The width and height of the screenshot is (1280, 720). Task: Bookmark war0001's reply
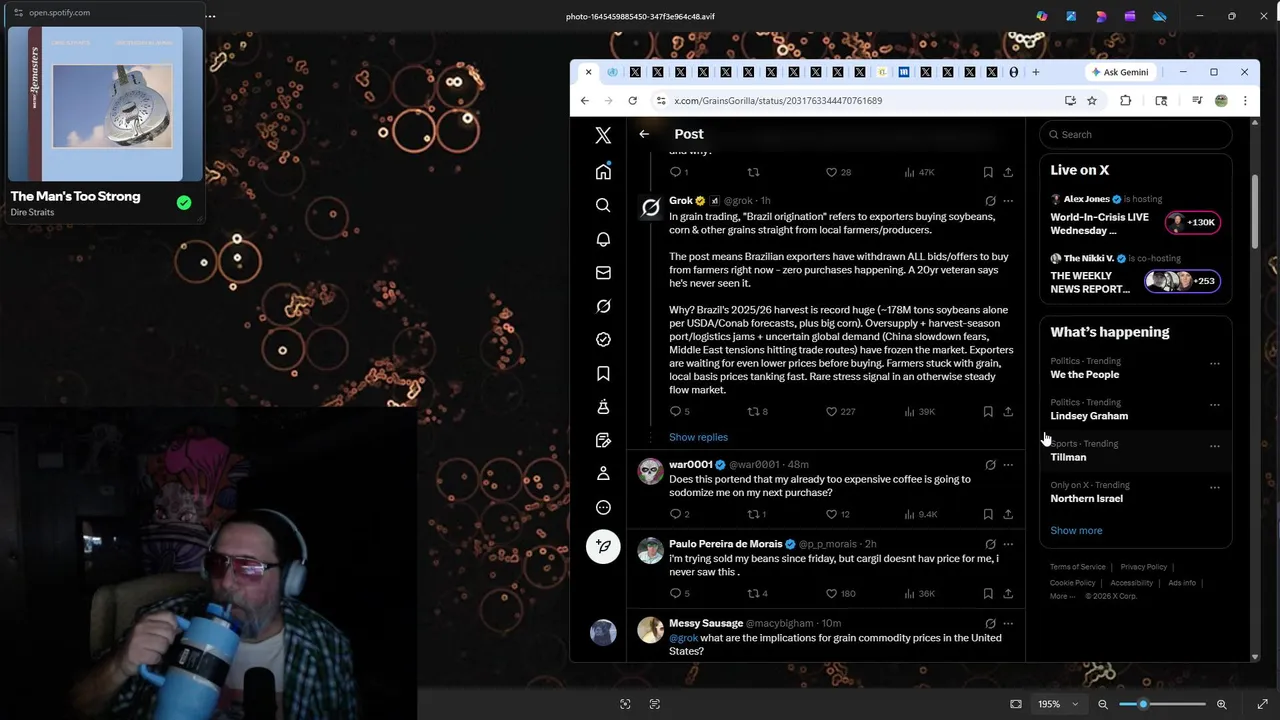tap(988, 514)
